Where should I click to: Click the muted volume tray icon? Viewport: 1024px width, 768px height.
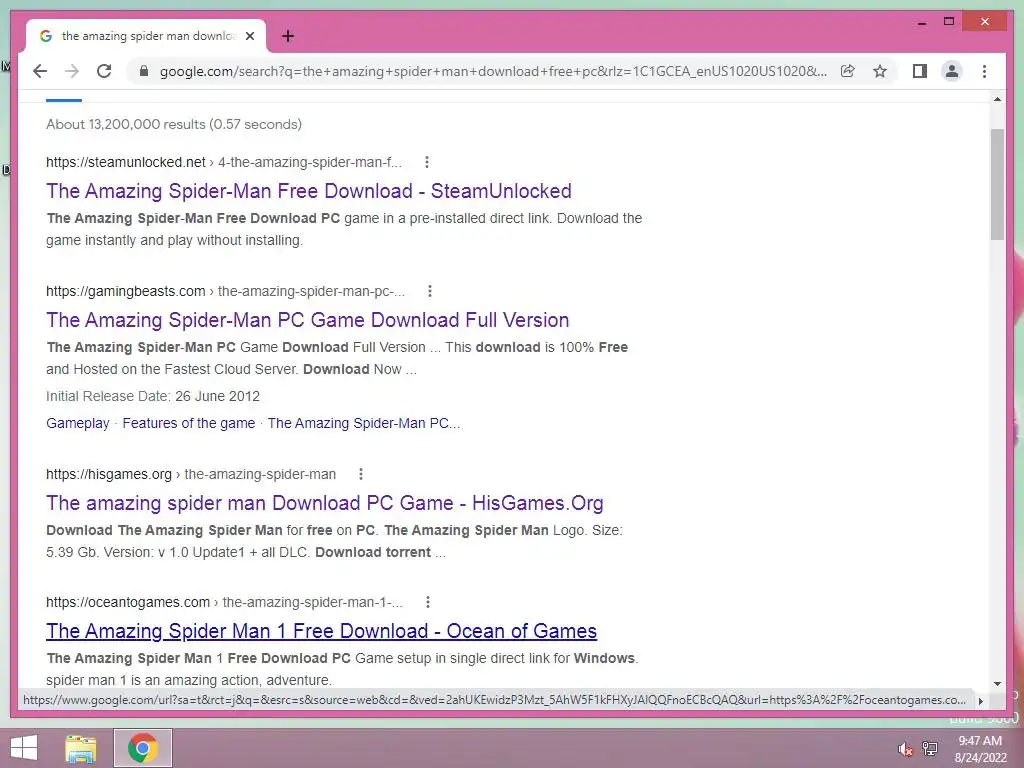click(905, 749)
